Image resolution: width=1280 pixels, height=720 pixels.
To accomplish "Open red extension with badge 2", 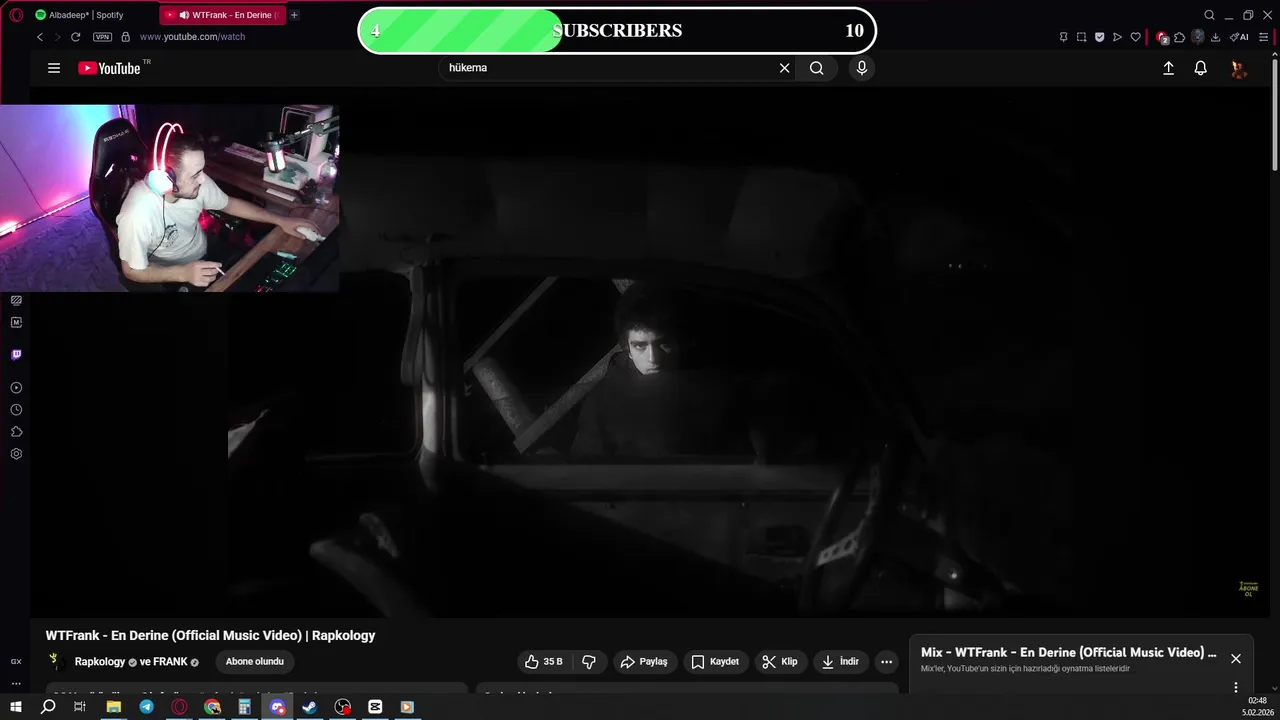I will click(x=1162, y=37).
